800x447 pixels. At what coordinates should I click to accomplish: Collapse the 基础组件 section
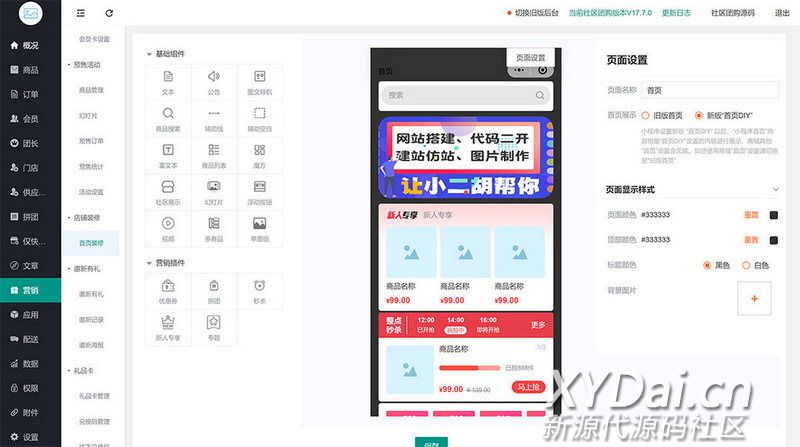pyautogui.click(x=149, y=54)
